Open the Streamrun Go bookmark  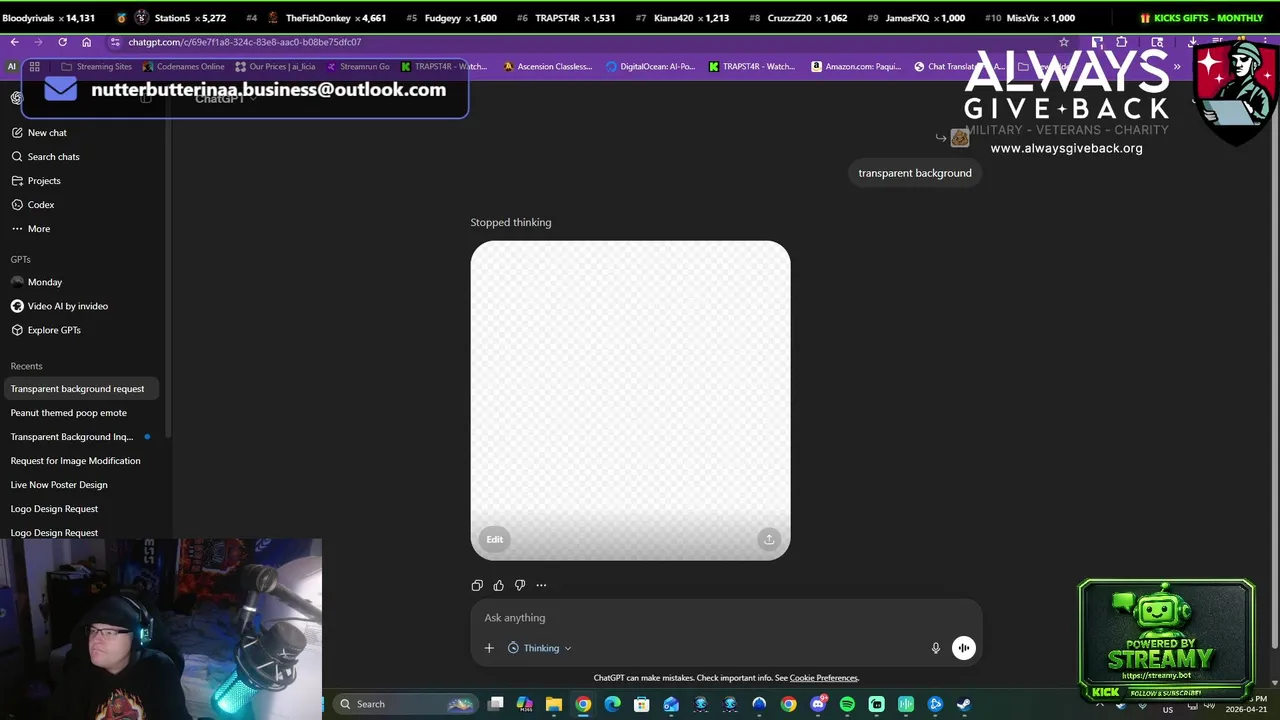[358, 67]
